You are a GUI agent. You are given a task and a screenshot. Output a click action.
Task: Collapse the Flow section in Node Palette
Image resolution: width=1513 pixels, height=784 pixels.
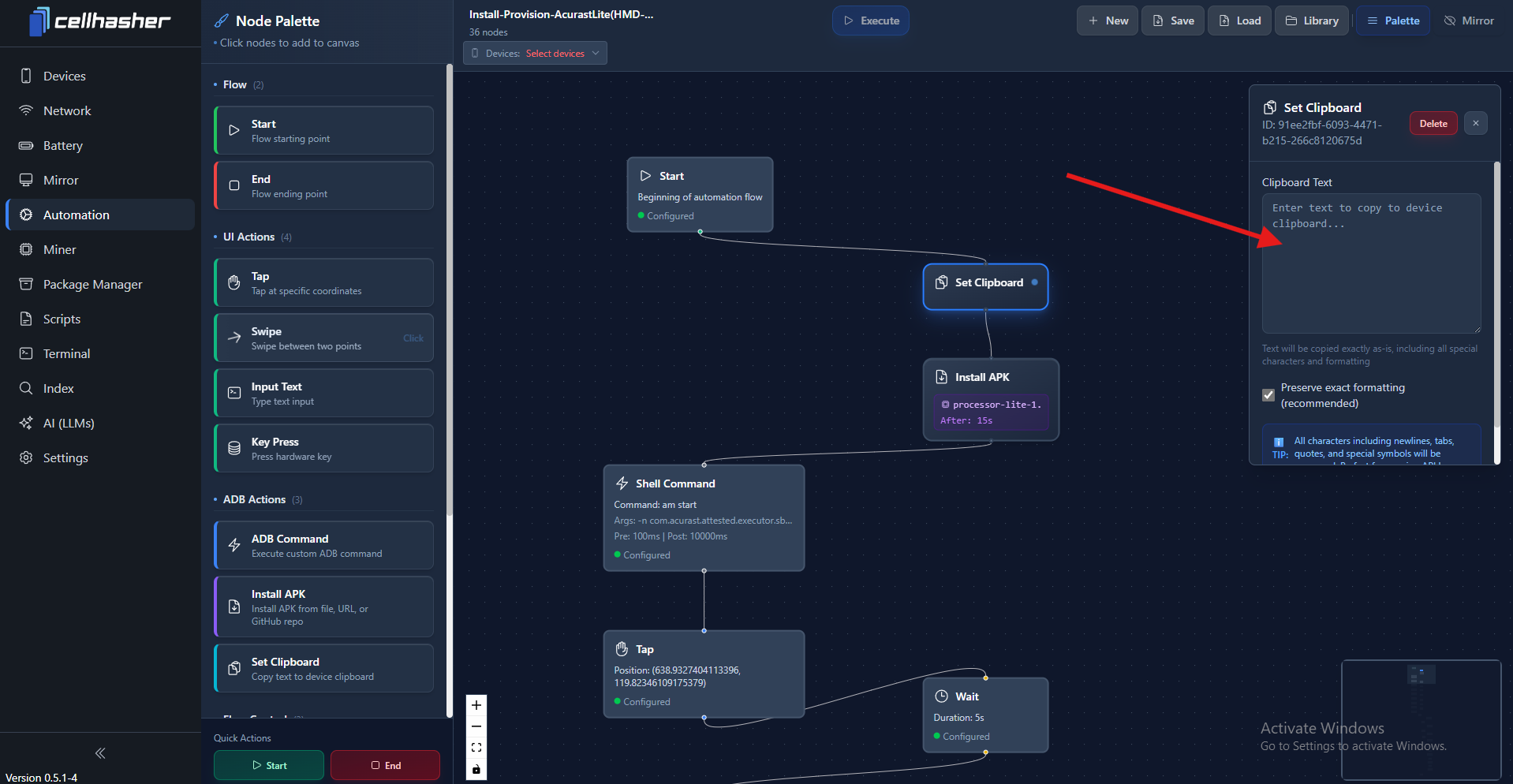235,84
